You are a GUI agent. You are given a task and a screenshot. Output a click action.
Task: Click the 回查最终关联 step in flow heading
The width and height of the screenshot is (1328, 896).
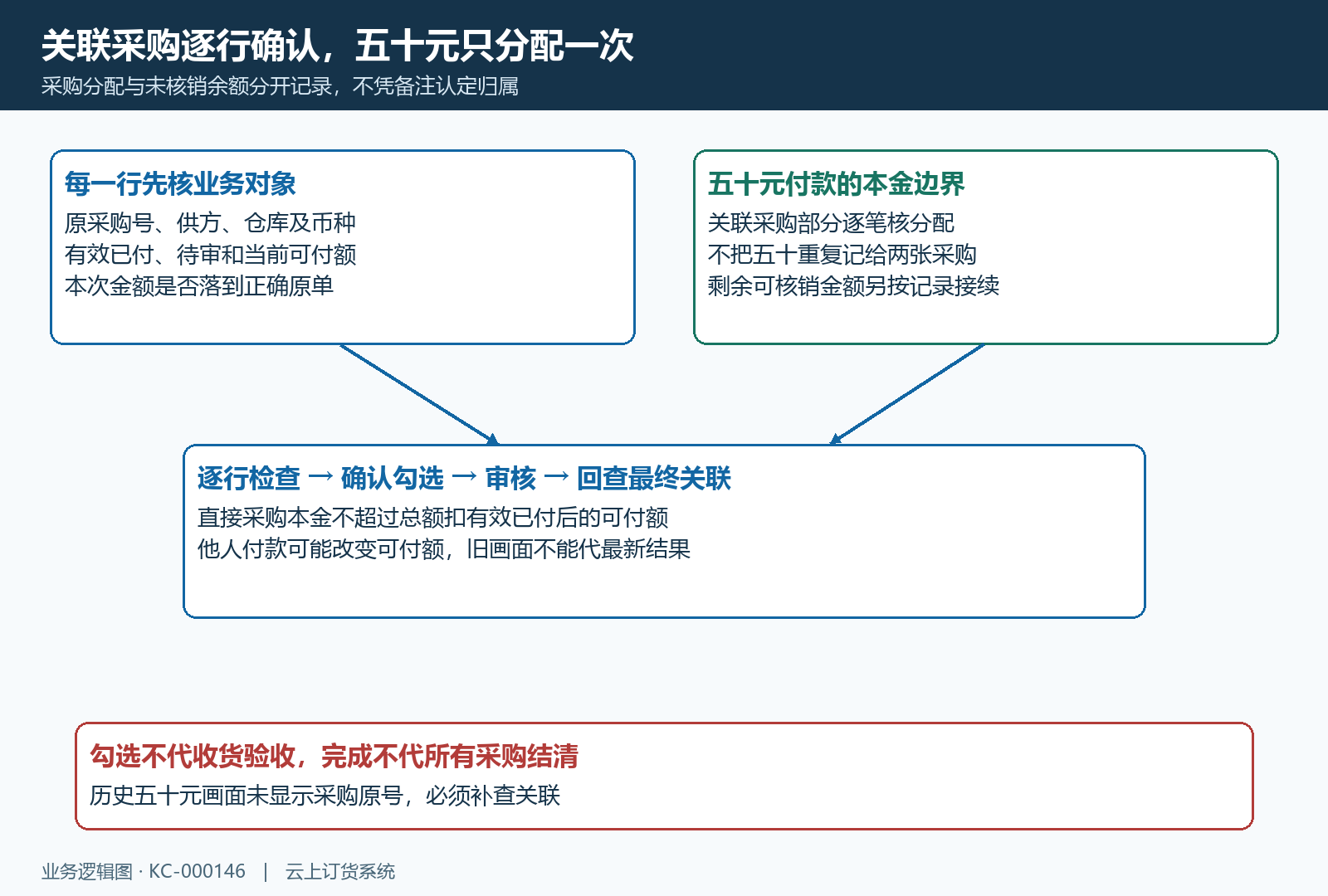[x=654, y=478]
